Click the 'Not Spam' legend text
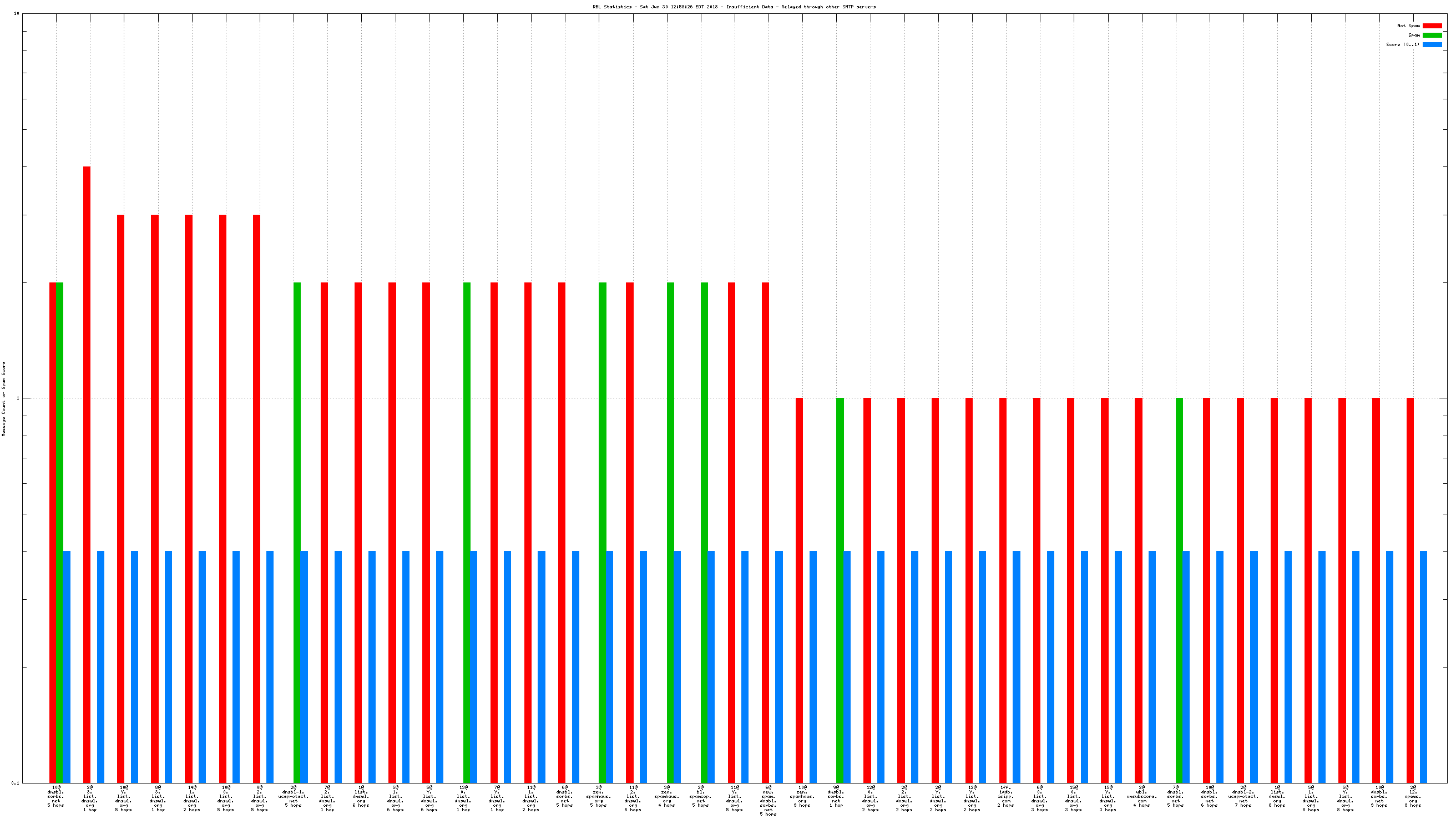This screenshot has height=819, width=1456. coord(1408,26)
